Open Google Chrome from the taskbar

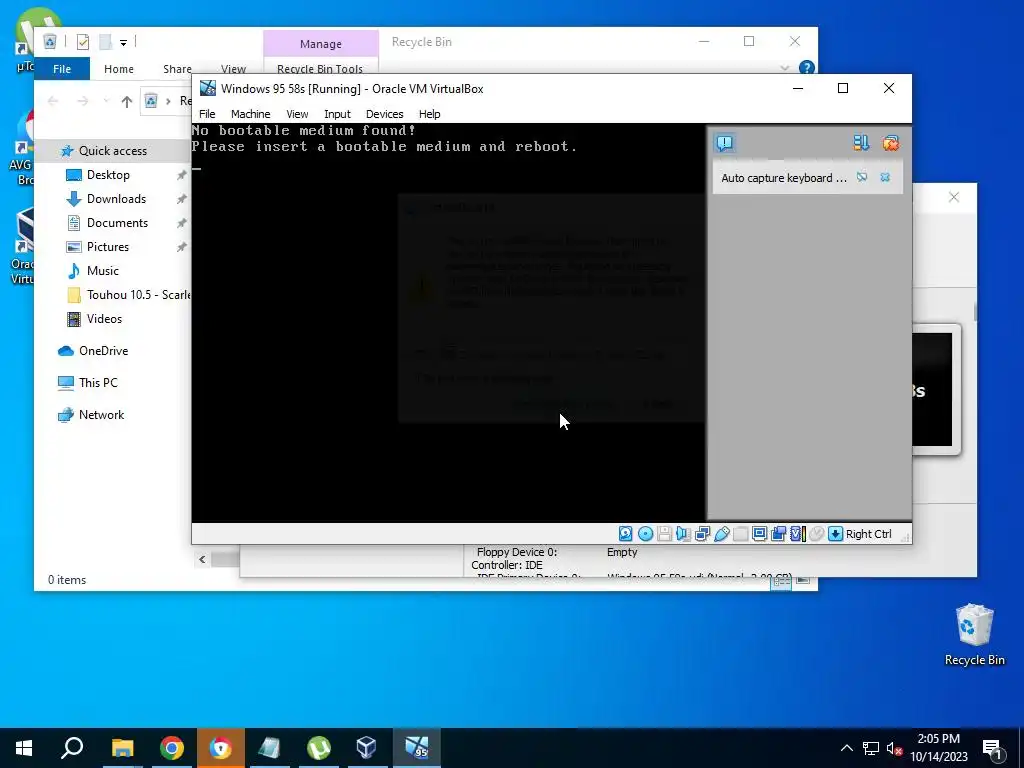pos(172,748)
